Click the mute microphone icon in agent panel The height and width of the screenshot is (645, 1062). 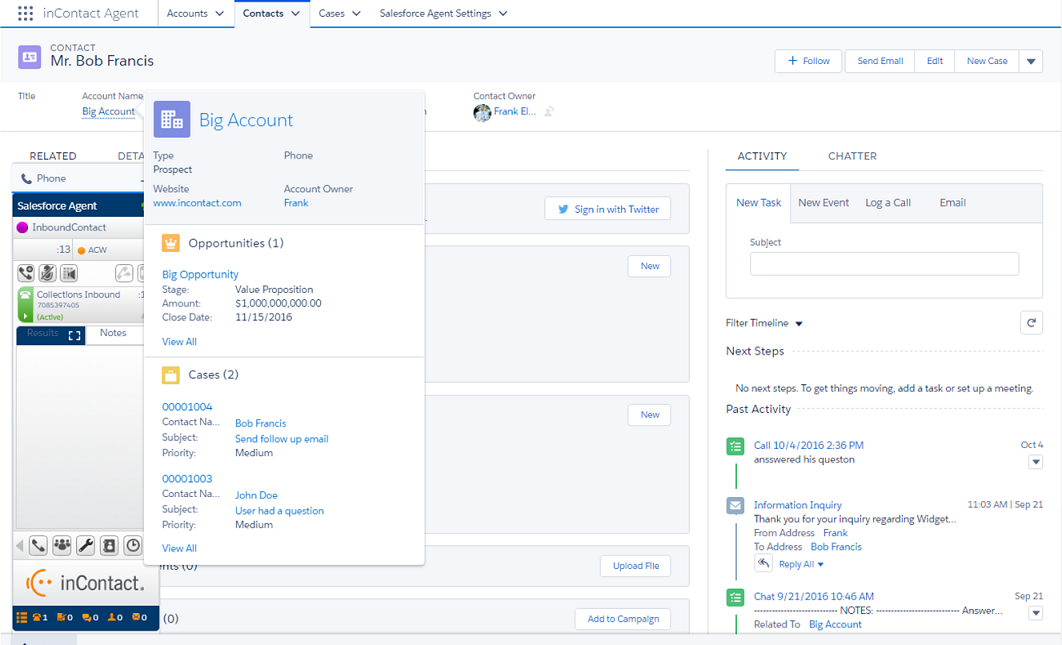47,273
